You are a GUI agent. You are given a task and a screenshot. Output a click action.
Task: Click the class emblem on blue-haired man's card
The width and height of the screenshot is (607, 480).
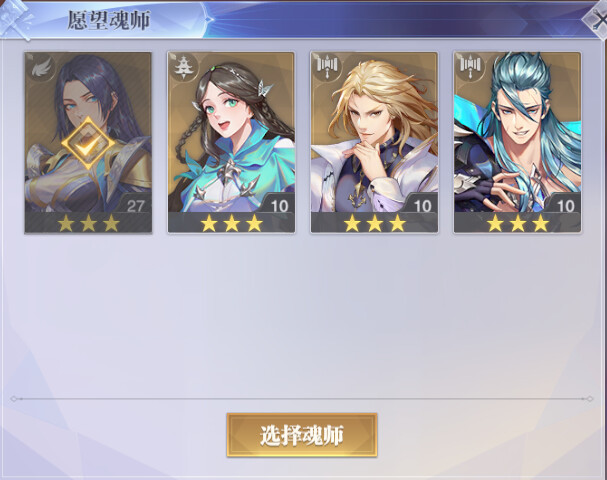[x=469, y=67]
